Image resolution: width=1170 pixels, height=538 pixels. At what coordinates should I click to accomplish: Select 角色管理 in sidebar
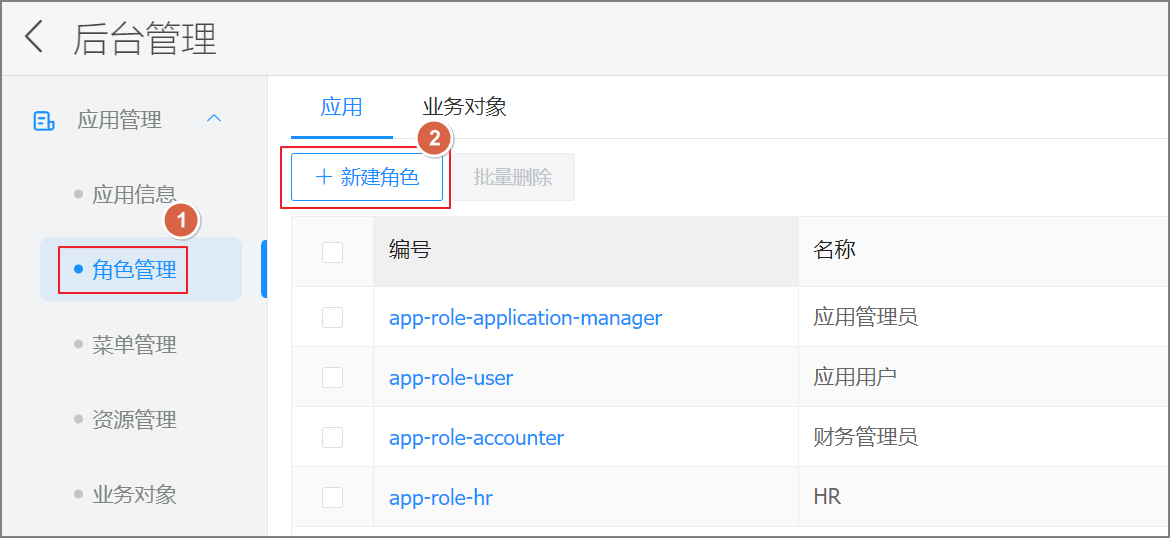coord(134,270)
